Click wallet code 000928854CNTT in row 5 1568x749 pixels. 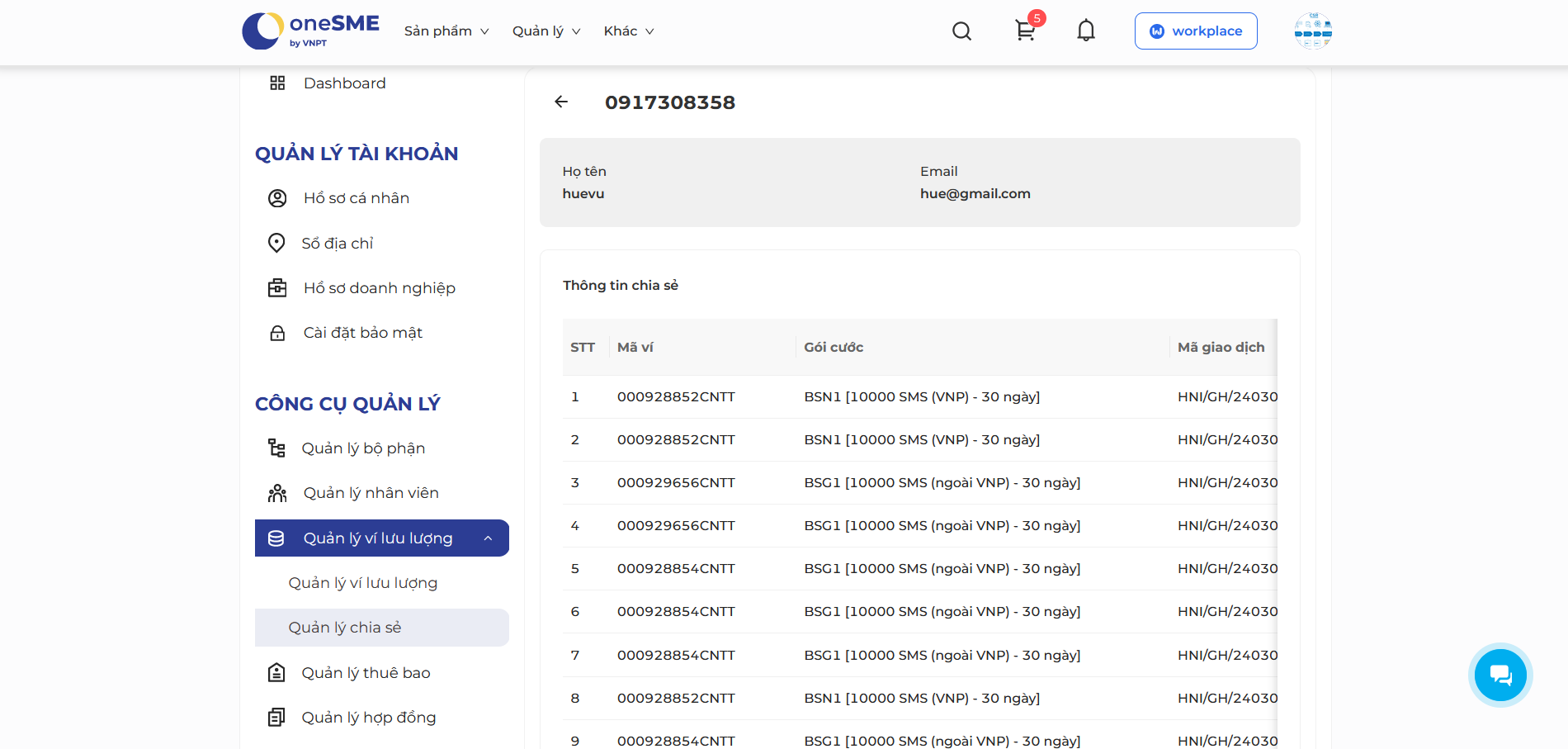tap(676, 569)
